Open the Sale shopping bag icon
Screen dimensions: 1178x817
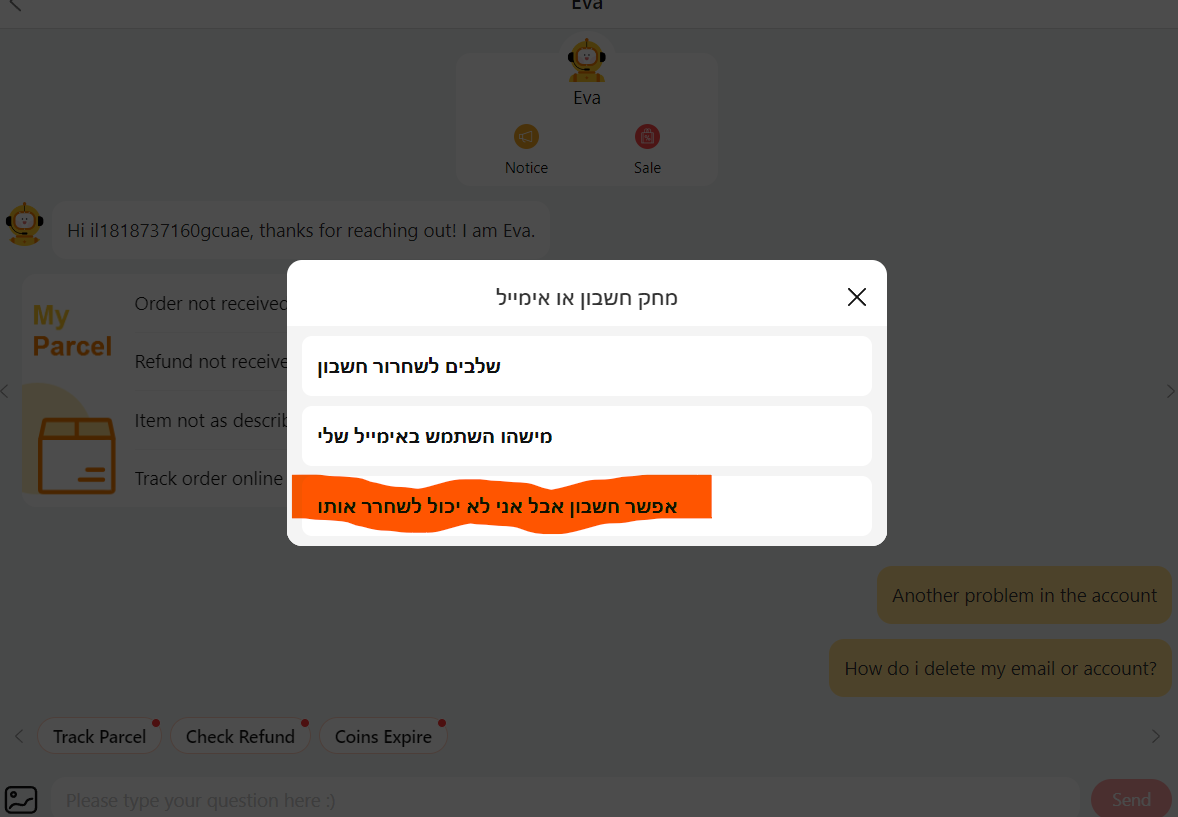coord(647,137)
